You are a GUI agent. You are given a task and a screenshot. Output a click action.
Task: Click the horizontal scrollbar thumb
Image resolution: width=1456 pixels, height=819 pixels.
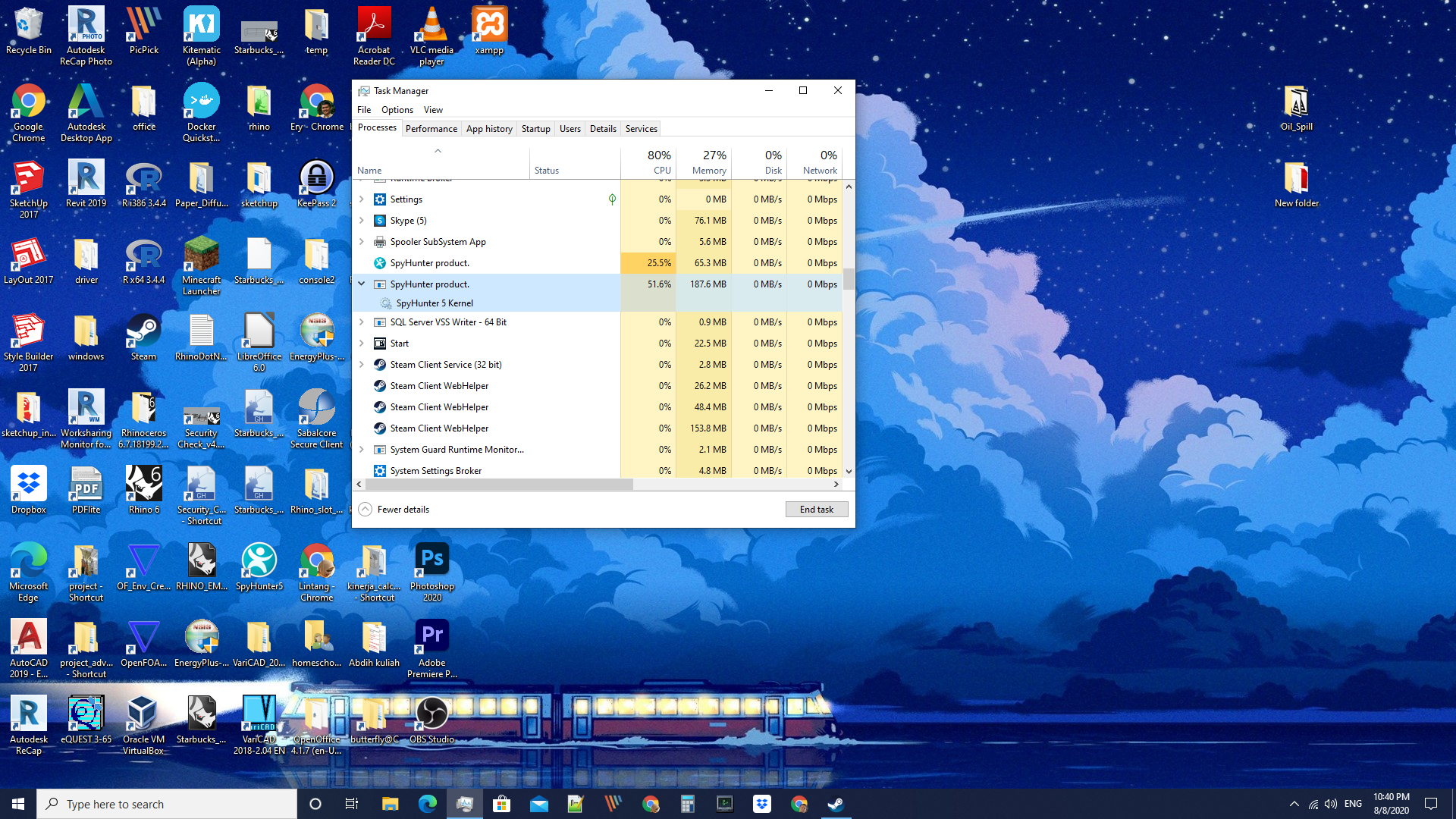tap(499, 484)
